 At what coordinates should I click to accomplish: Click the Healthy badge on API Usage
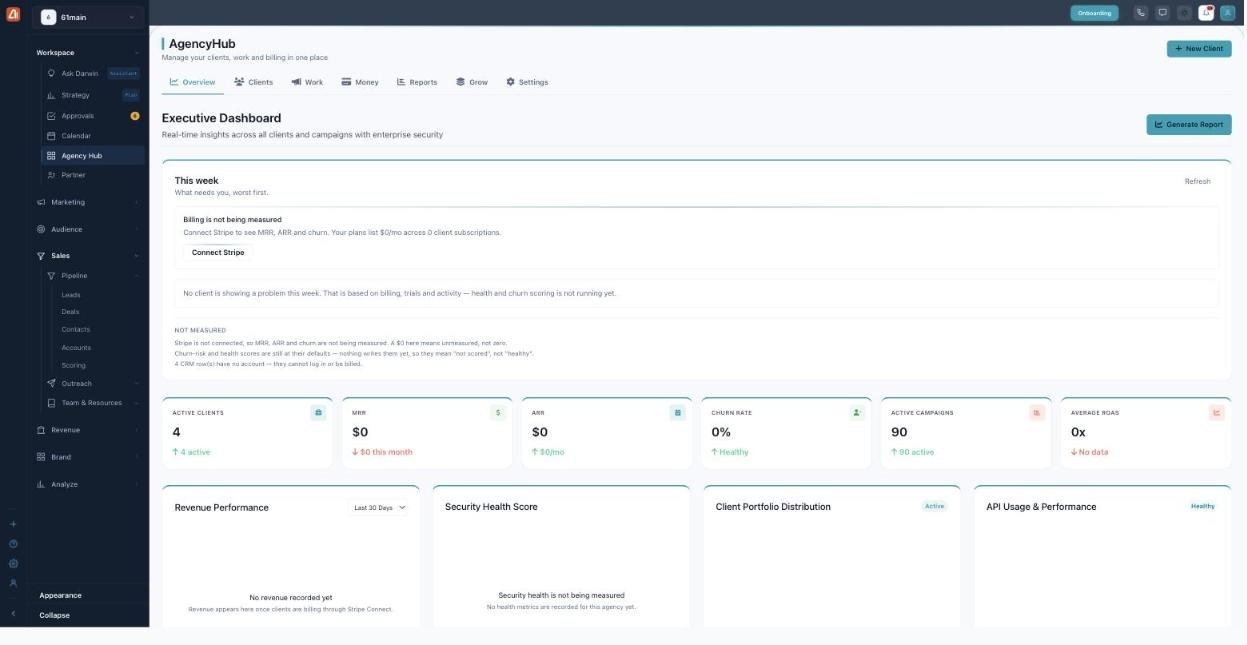click(x=1203, y=506)
